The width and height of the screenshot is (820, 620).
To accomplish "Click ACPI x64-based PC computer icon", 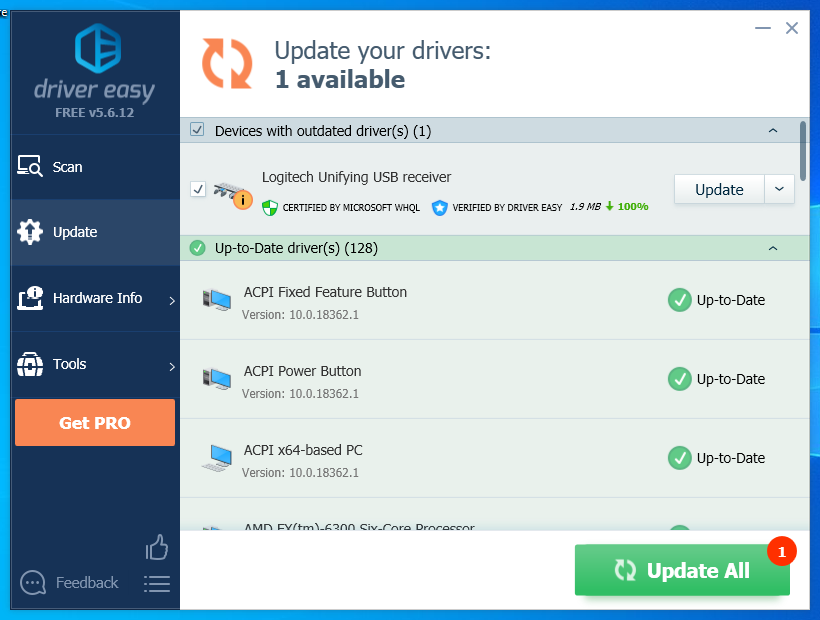I will 217,458.
